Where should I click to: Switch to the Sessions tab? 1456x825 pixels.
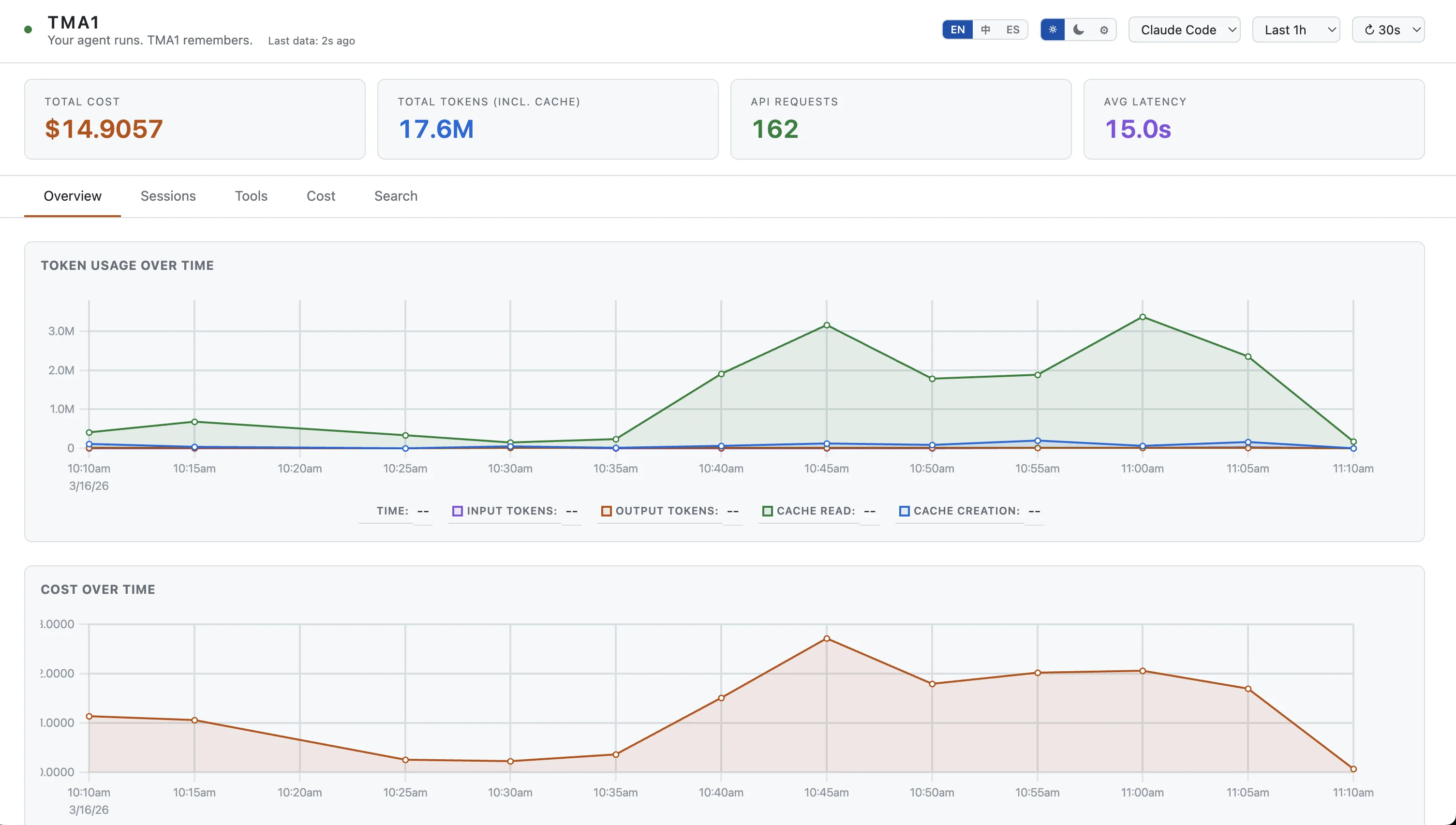(168, 196)
